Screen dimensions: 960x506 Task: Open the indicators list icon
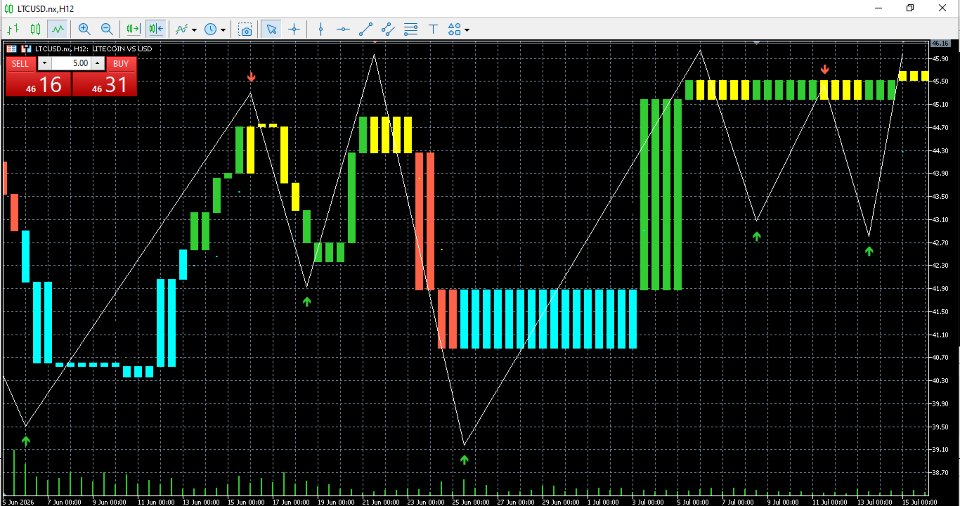click(182, 29)
